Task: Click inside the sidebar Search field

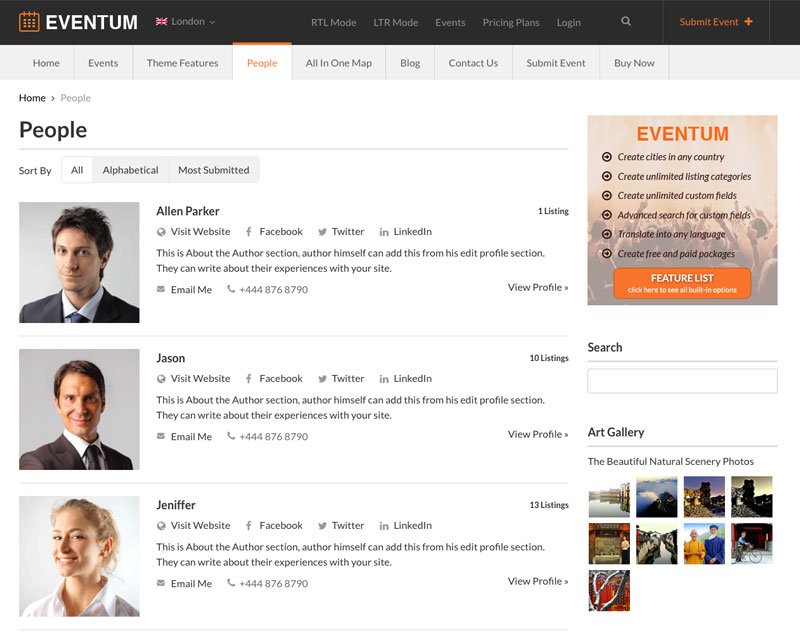Action: (684, 380)
